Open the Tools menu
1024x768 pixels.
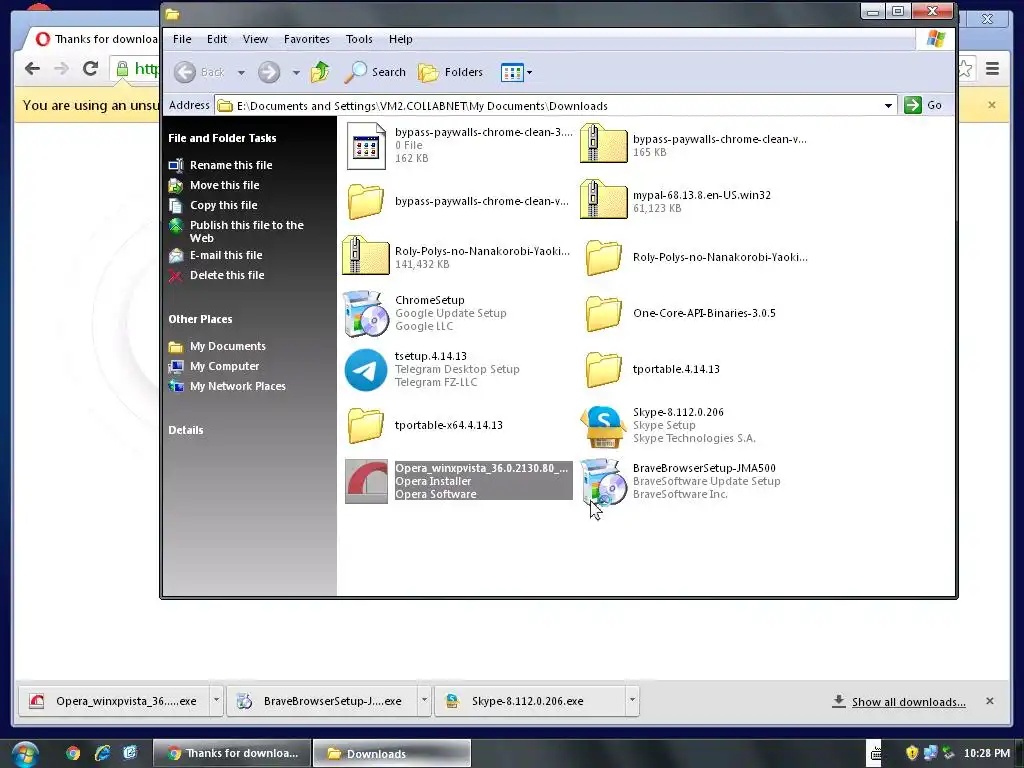click(359, 39)
